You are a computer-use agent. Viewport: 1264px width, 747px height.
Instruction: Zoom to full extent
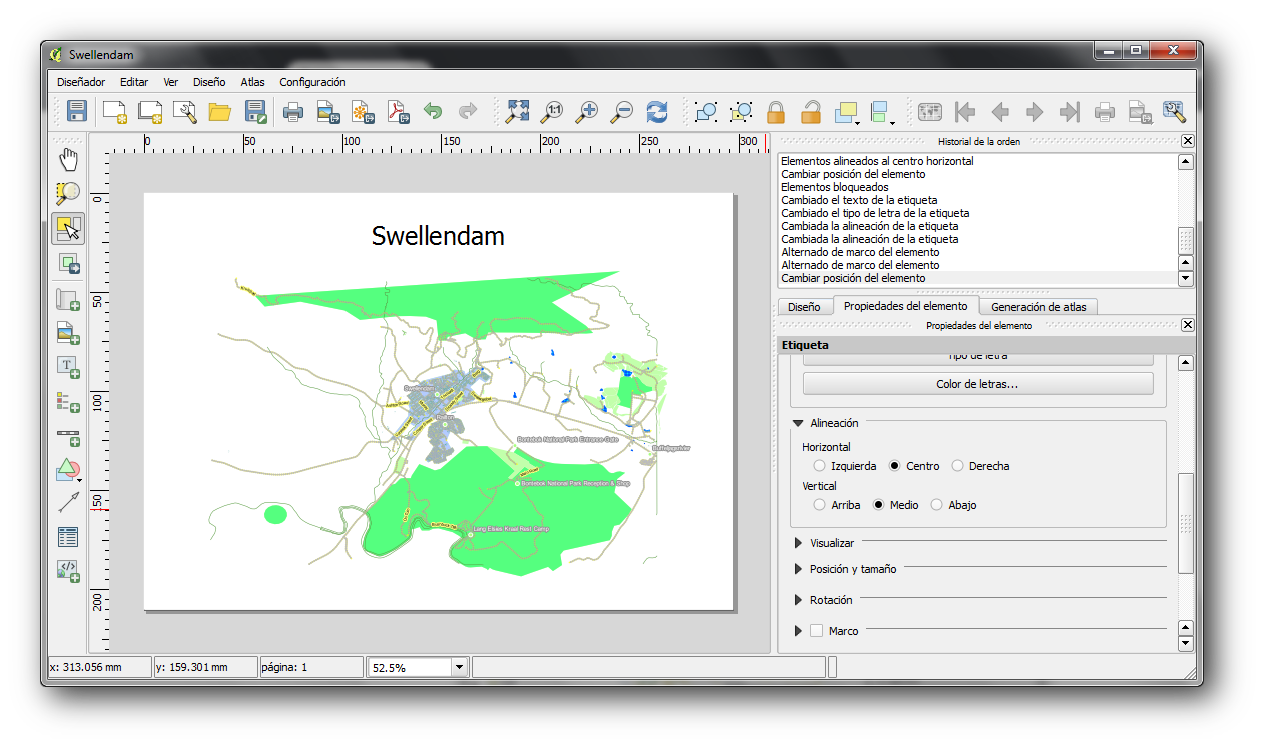point(517,112)
